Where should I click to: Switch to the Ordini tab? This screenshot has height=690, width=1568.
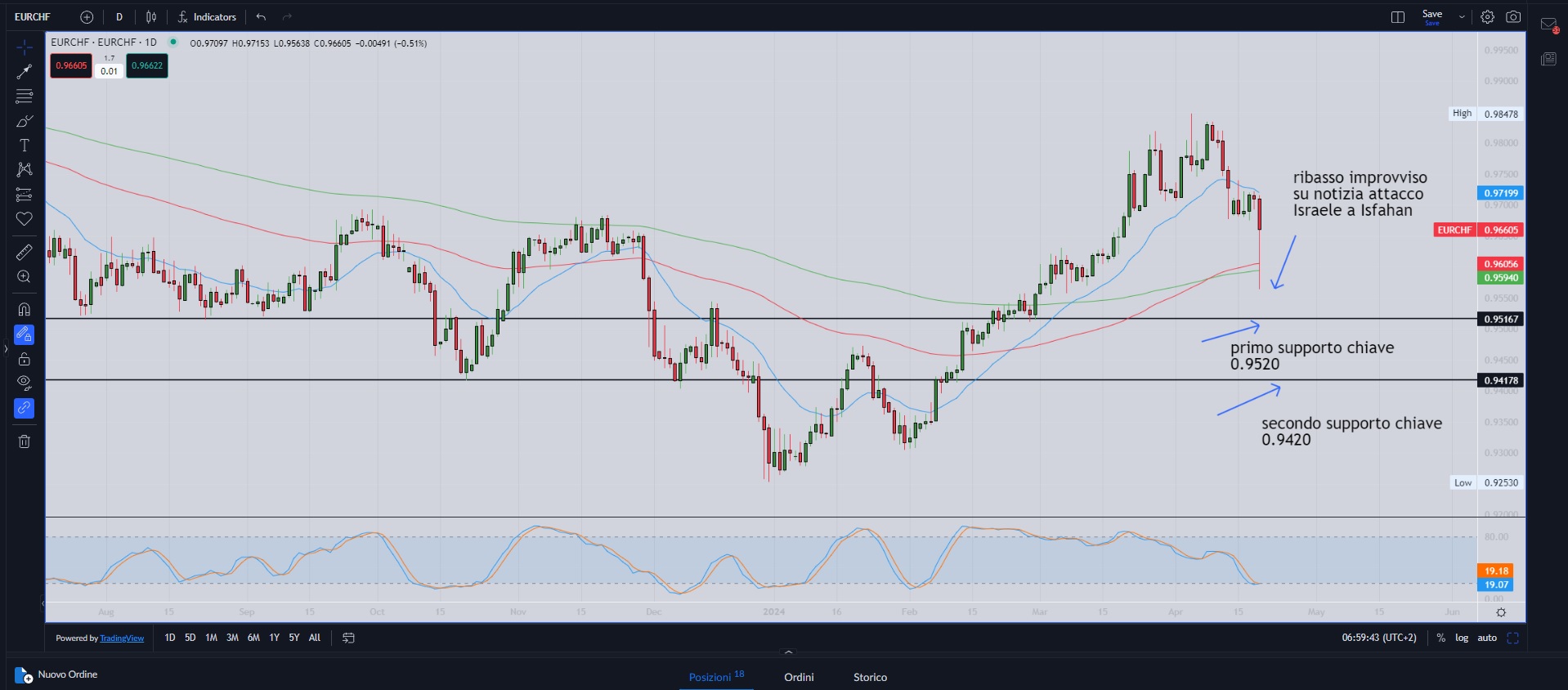pyautogui.click(x=799, y=677)
